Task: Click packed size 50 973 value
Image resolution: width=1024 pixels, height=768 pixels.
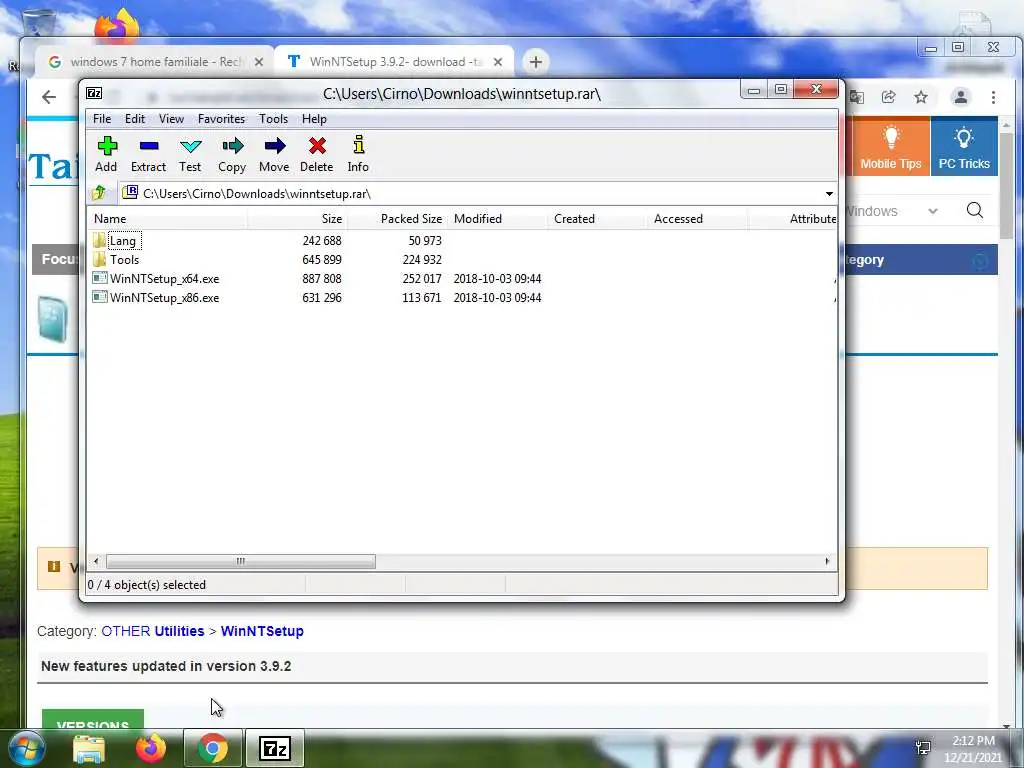Action: 424,240
